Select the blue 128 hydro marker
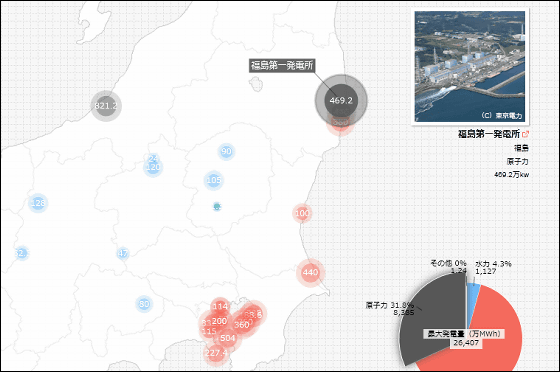 point(38,203)
